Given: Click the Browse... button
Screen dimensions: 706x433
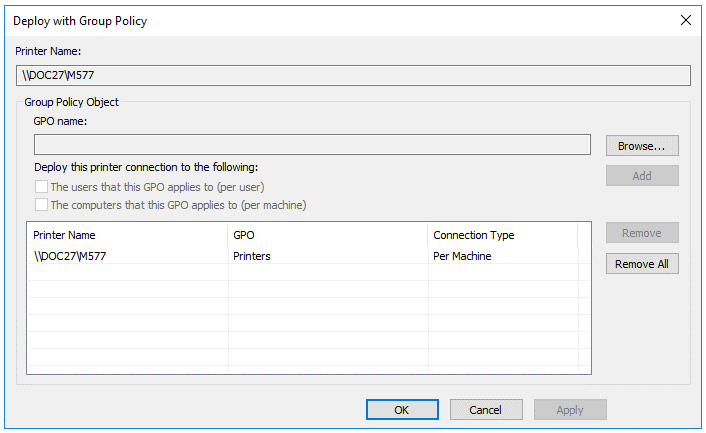Looking at the screenshot, I should [x=642, y=146].
